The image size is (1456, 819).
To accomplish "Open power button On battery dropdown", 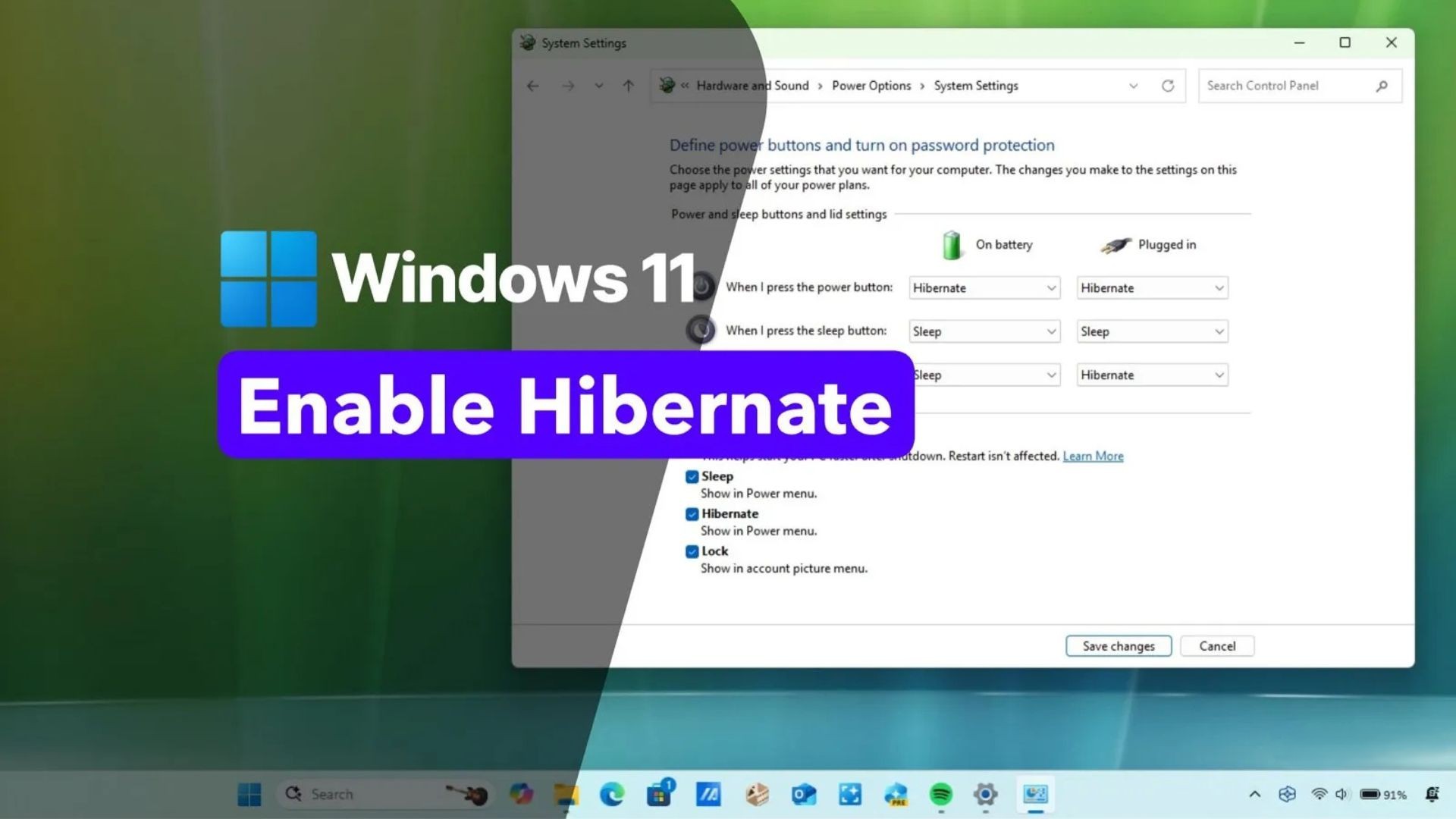I will [984, 288].
